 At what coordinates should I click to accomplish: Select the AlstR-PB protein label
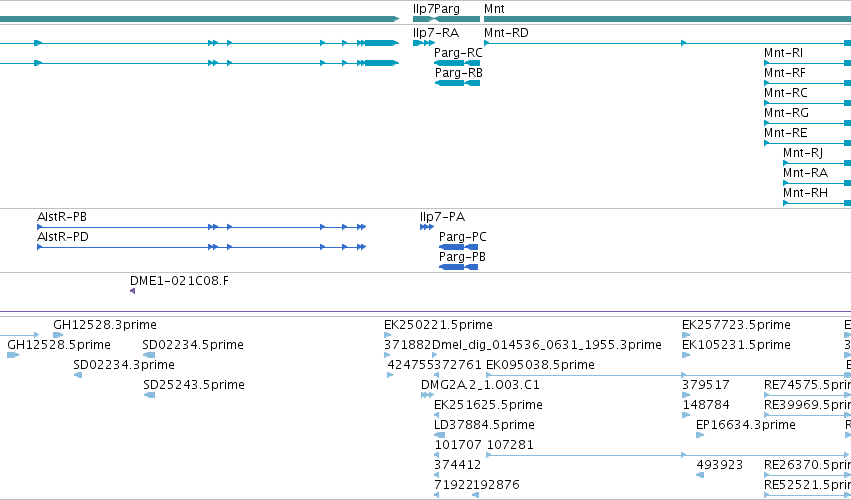pyautogui.click(x=62, y=217)
